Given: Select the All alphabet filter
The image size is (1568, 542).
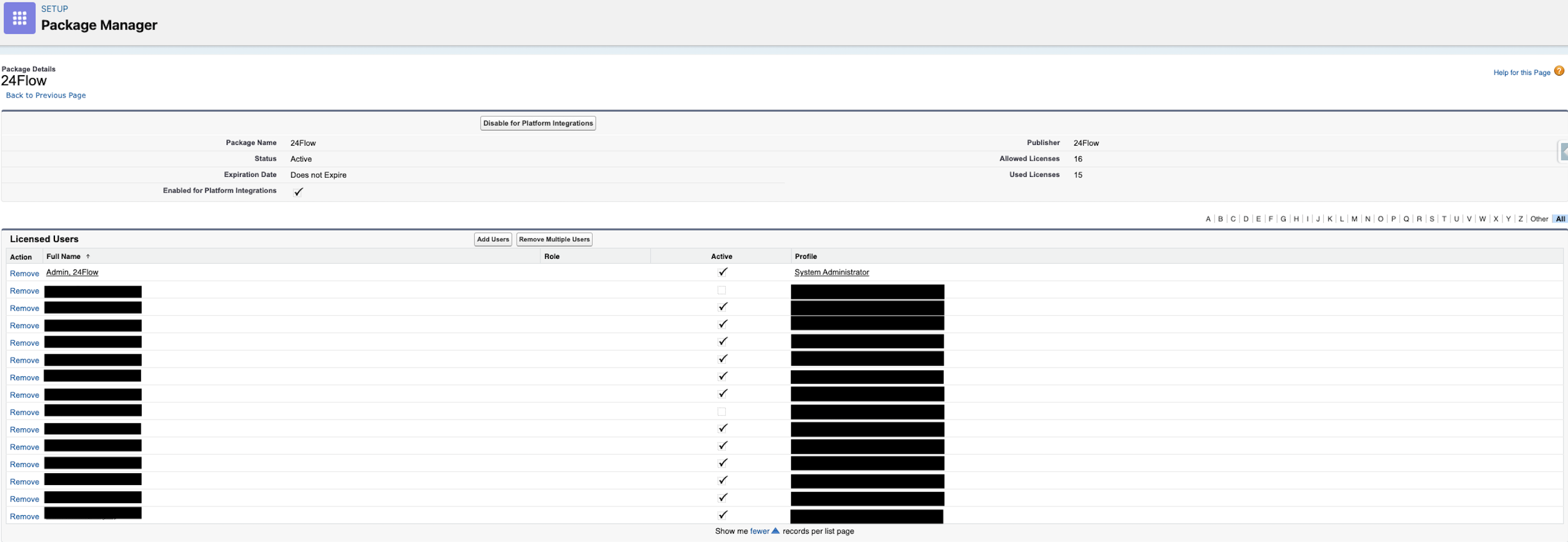Looking at the screenshot, I should click(x=1560, y=219).
